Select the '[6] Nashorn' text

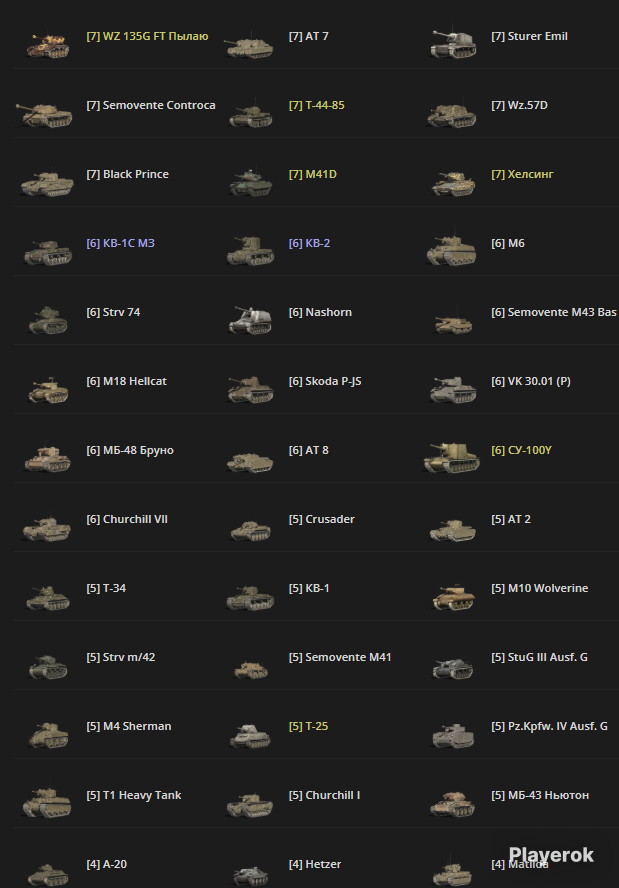click(320, 313)
